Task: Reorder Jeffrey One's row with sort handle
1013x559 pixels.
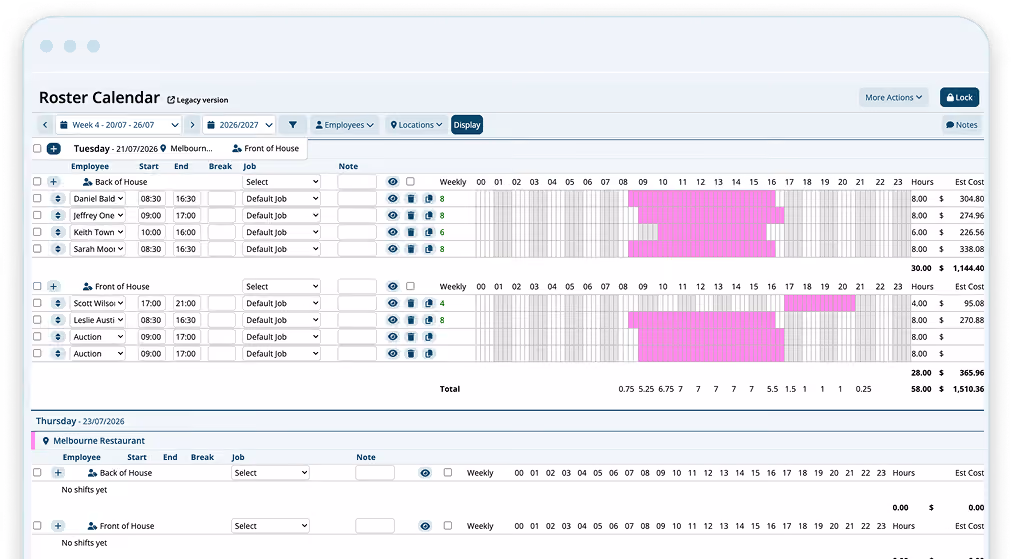Action: coord(57,215)
